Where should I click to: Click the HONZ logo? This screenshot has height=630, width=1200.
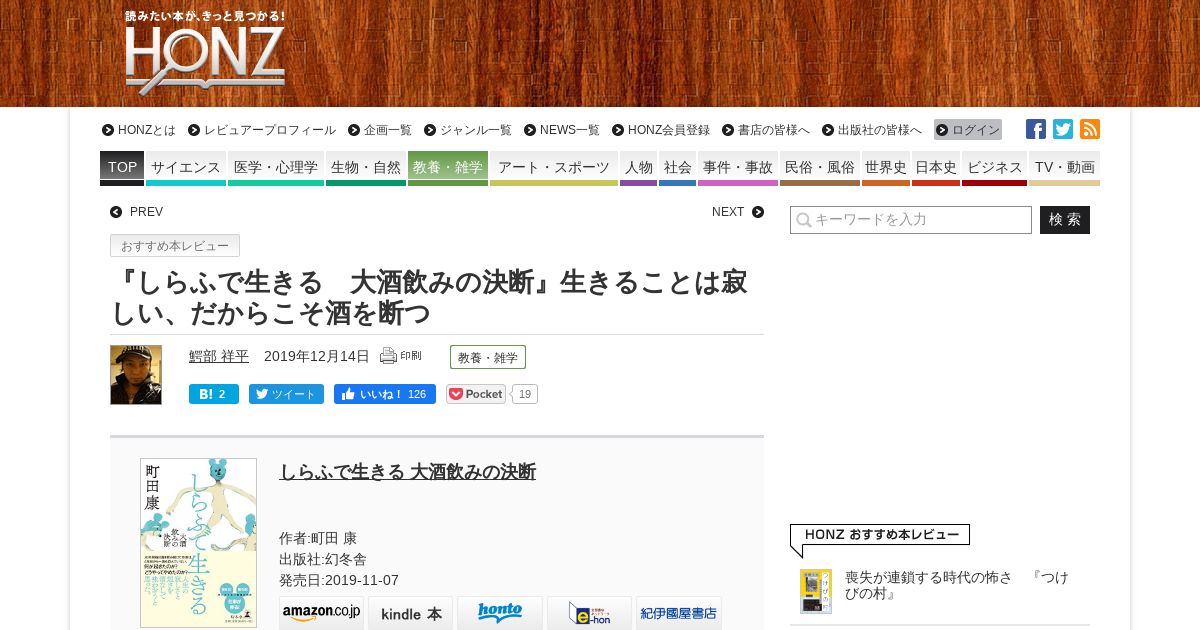point(205,53)
